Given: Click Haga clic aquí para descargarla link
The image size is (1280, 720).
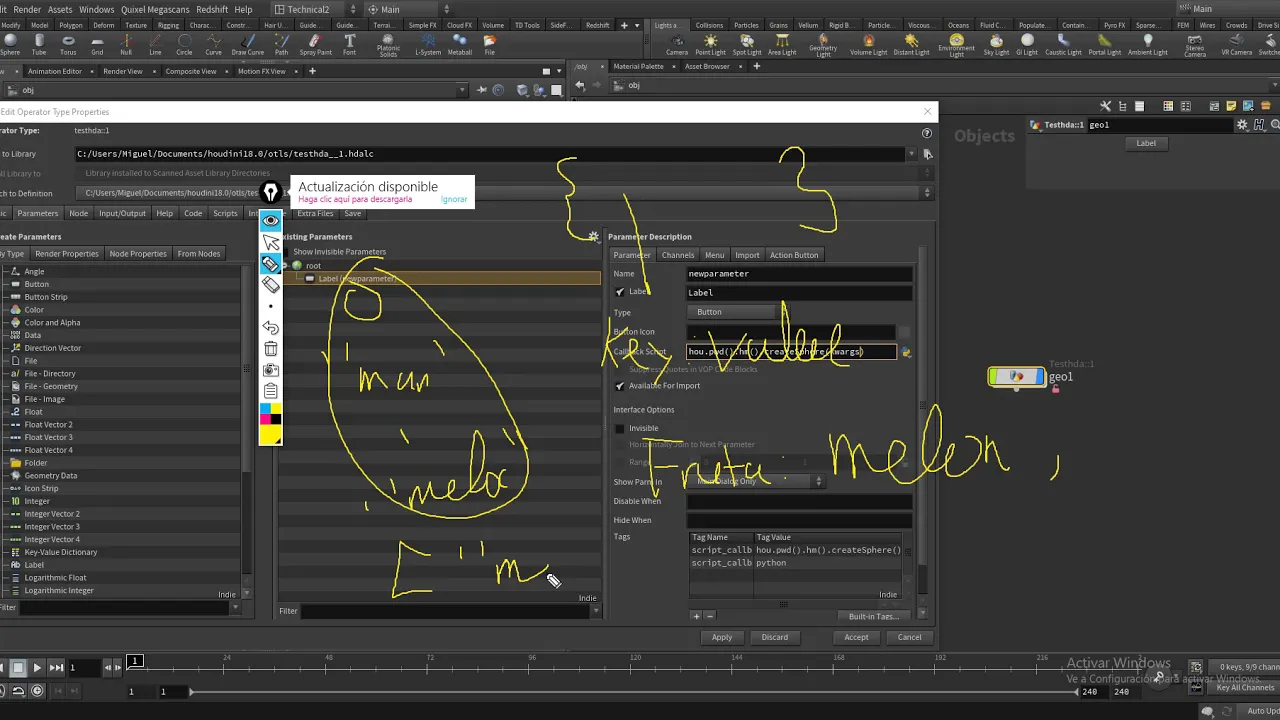Looking at the screenshot, I should (355, 199).
